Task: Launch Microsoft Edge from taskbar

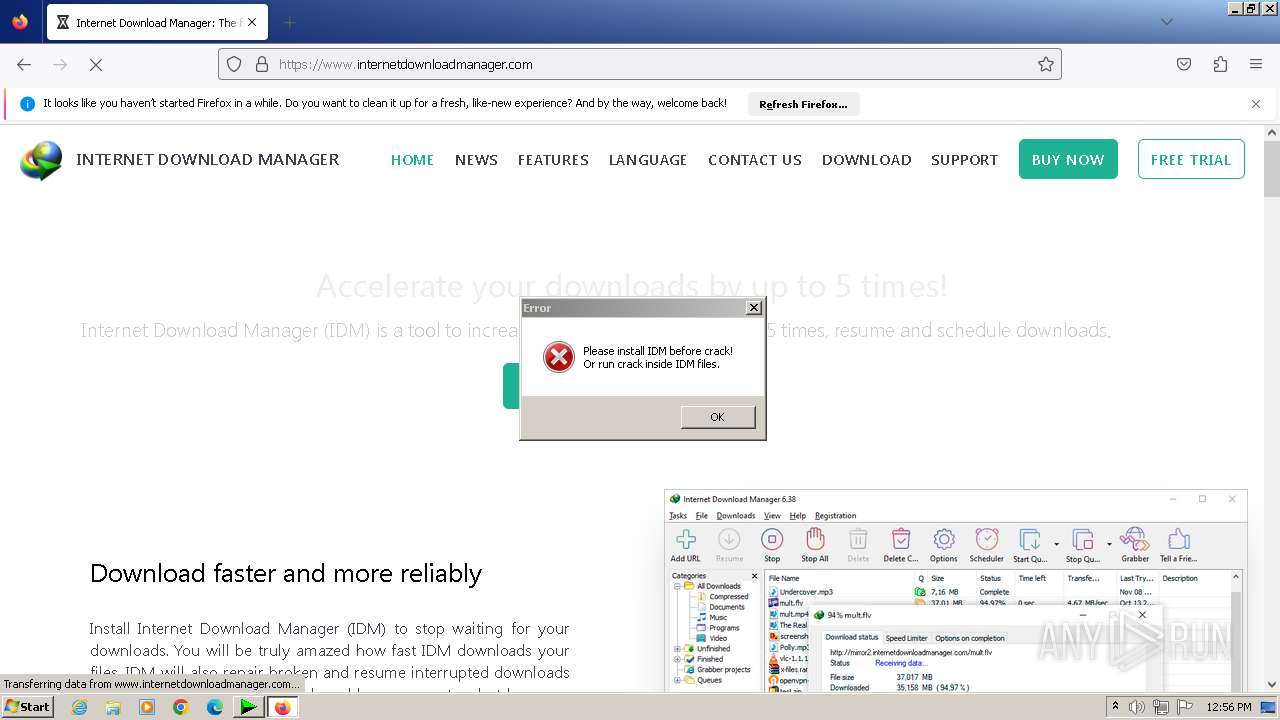Action: click(x=215, y=707)
